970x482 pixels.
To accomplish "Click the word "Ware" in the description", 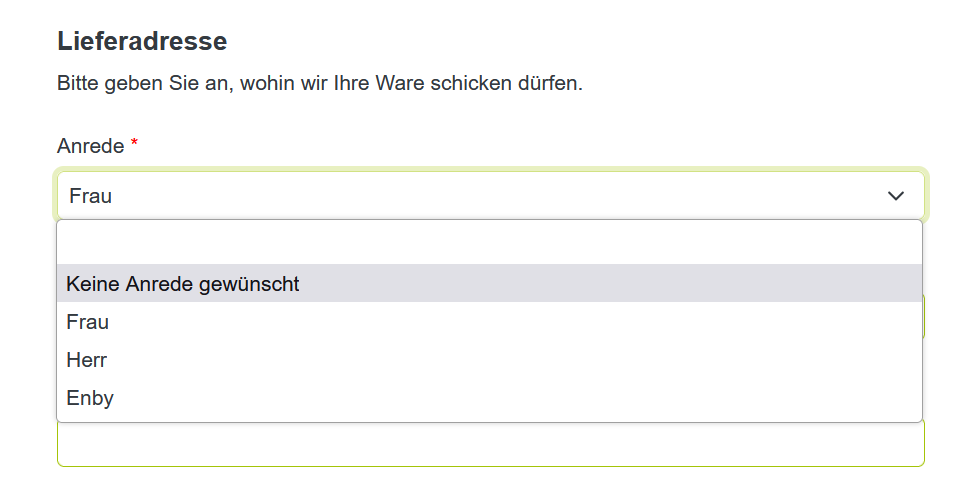I will click(x=400, y=83).
